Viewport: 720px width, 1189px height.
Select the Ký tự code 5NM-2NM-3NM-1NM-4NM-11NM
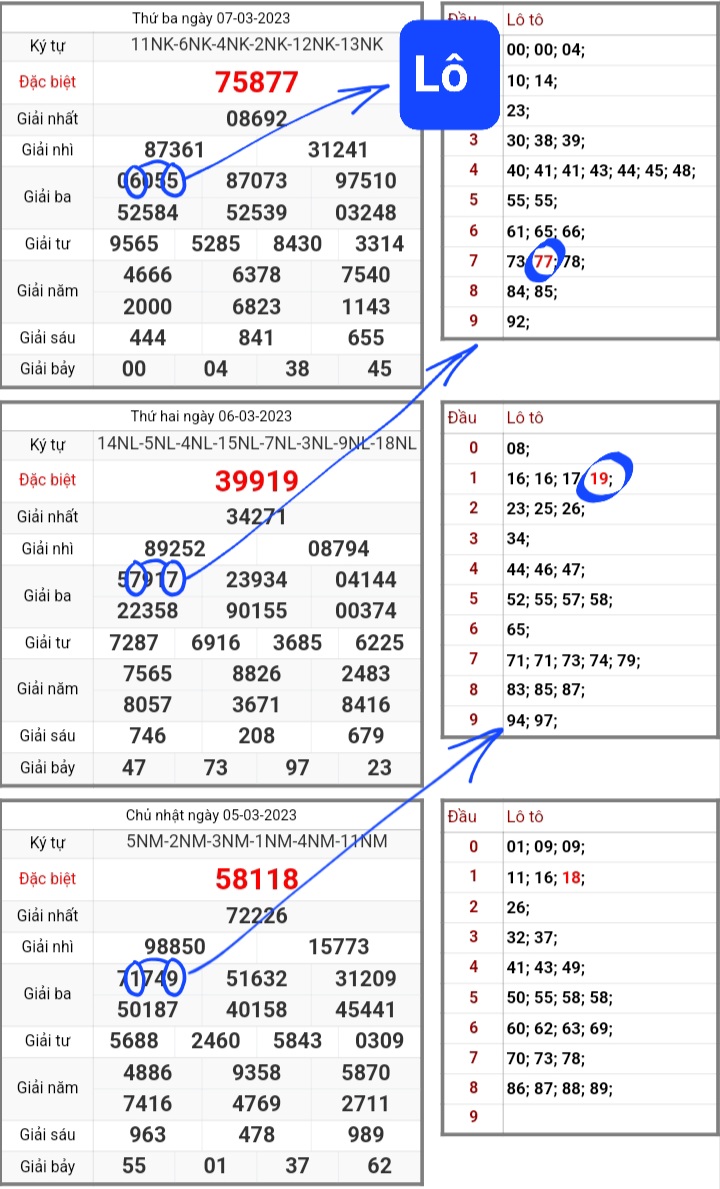257,841
